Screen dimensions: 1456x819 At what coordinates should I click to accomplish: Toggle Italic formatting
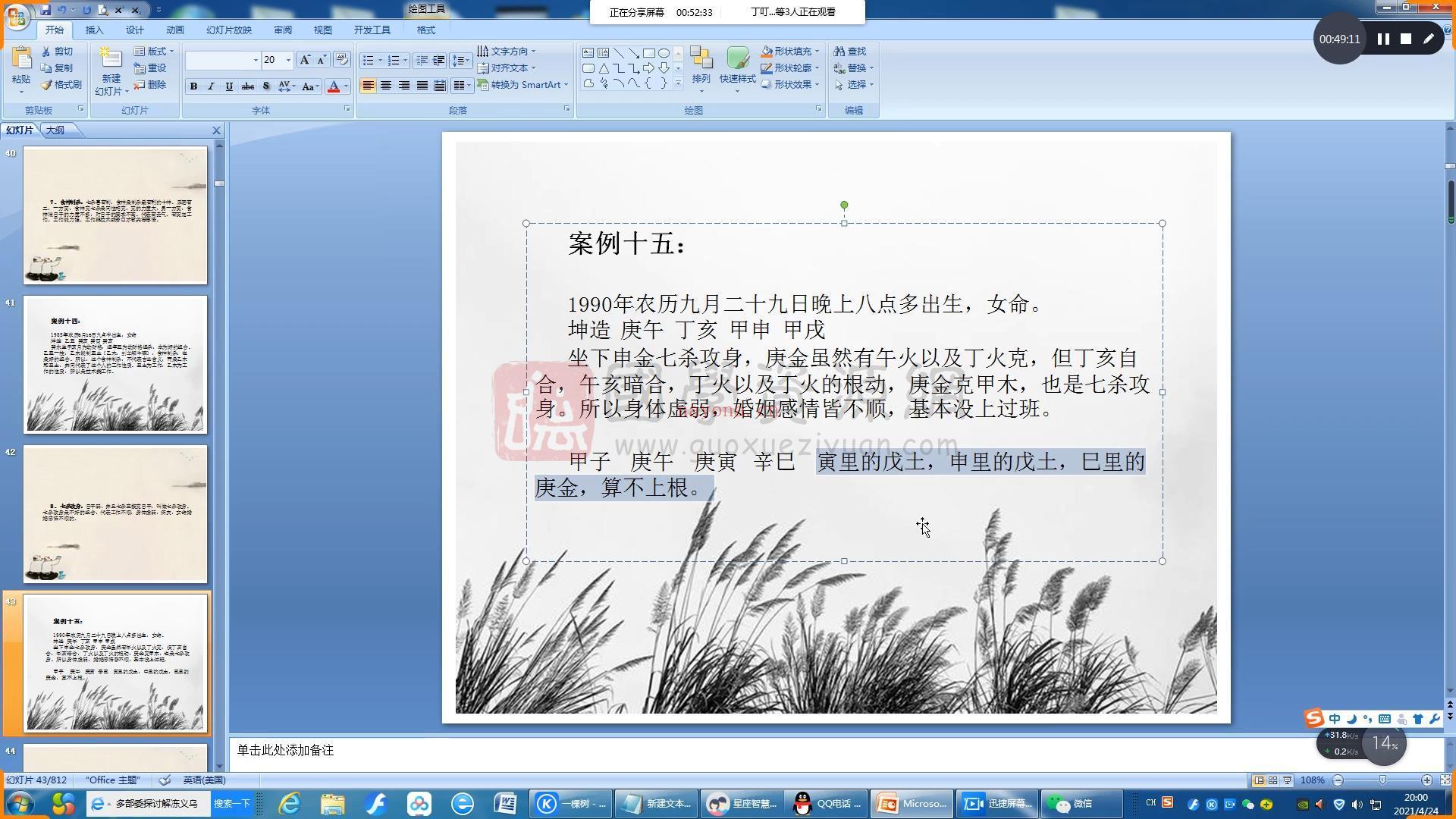click(x=211, y=86)
